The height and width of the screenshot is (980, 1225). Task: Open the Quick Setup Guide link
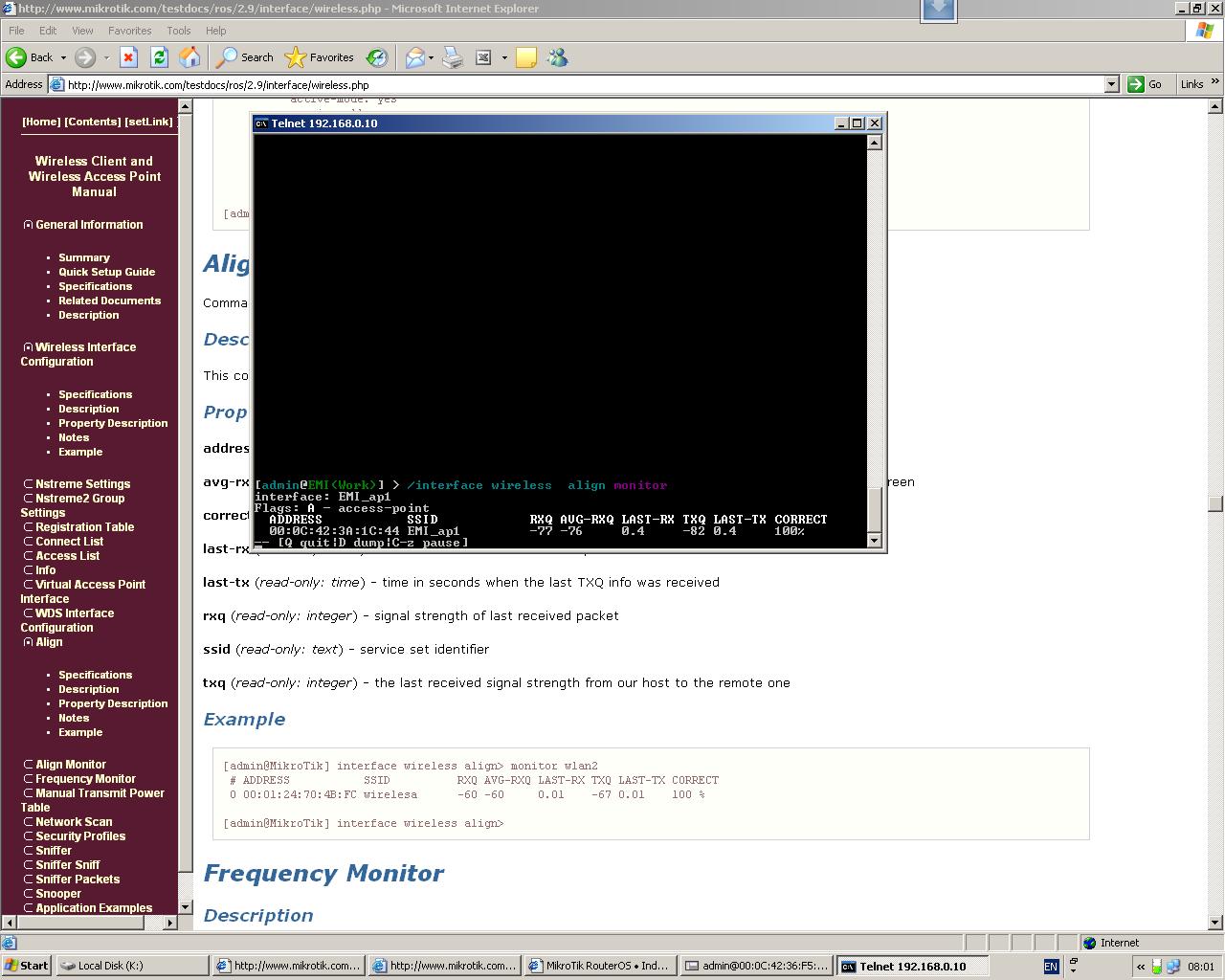(x=106, y=272)
